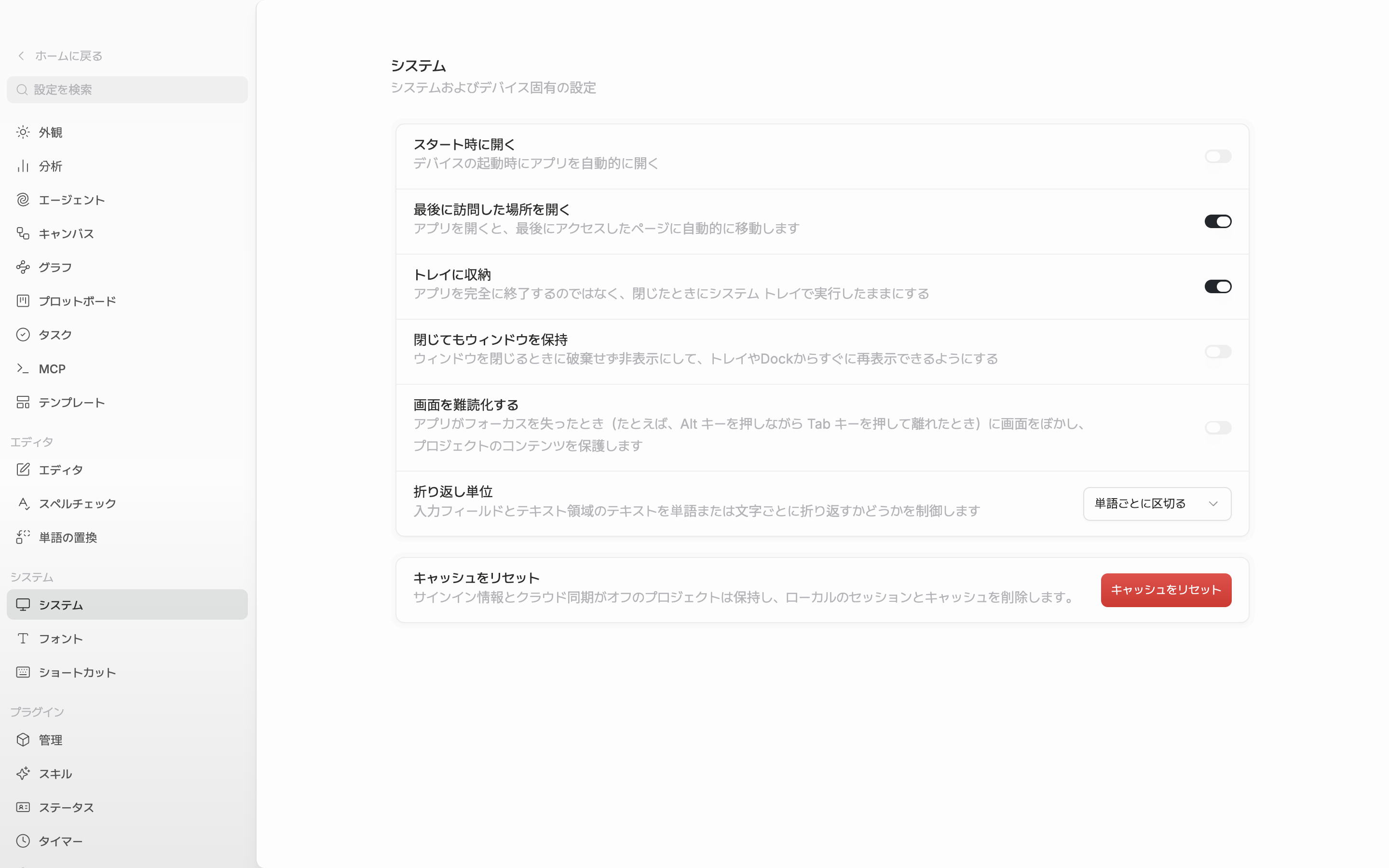Click the タイマー clock icon
1389x868 pixels.
tap(23, 841)
